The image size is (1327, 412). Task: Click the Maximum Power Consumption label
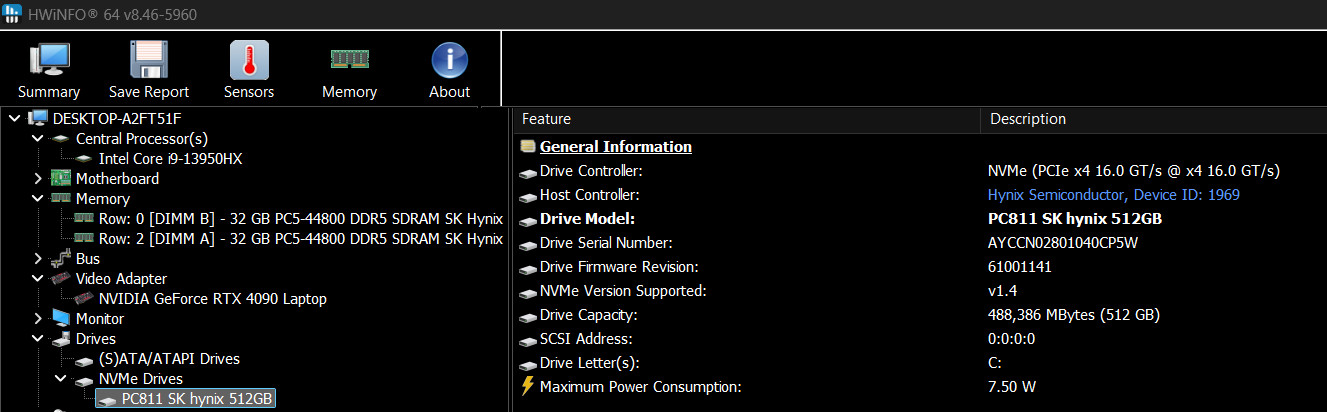coord(641,387)
